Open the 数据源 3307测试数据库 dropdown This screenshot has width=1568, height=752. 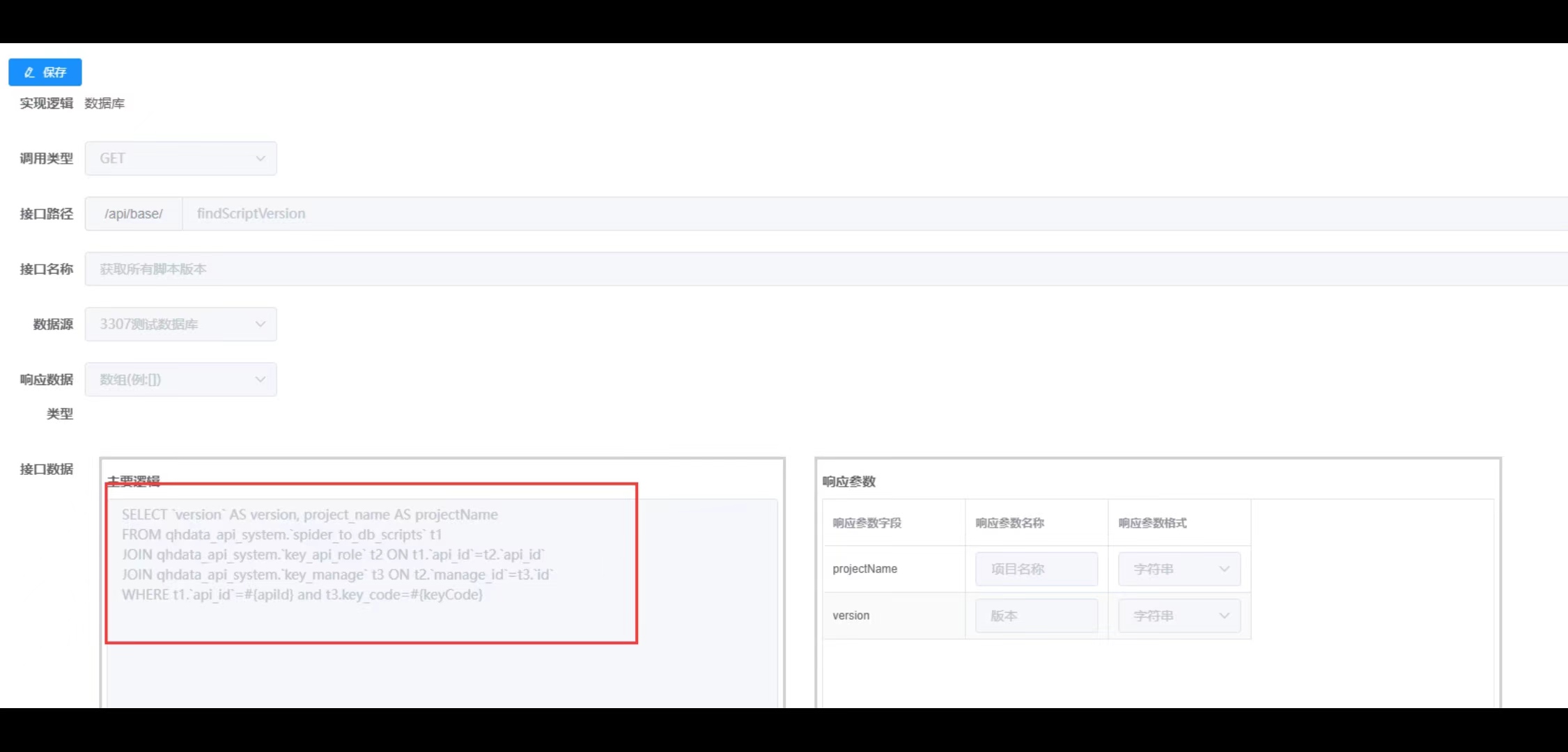(x=181, y=324)
